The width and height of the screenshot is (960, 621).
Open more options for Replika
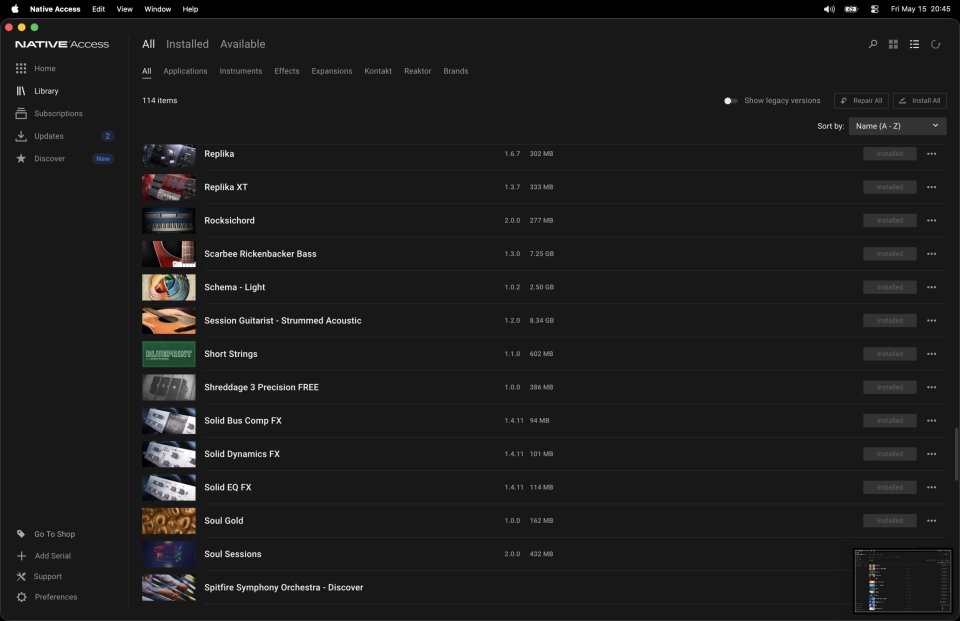pyautogui.click(x=931, y=154)
